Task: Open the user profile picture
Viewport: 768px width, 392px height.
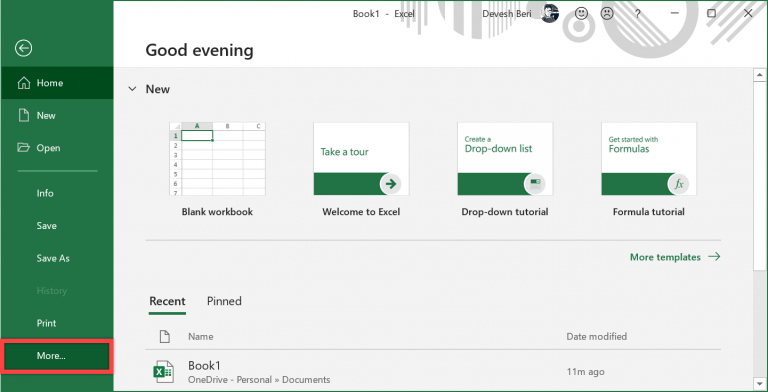Action: click(551, 14)
